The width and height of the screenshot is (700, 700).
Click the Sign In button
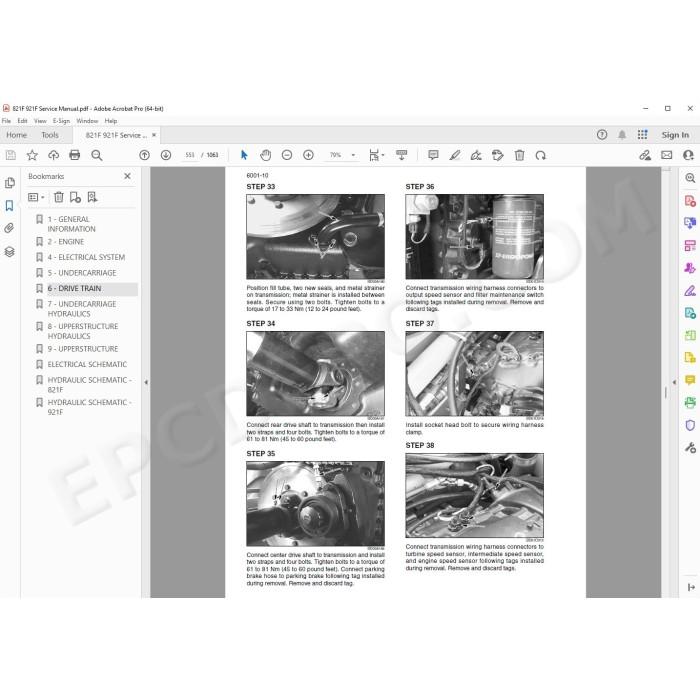675,135
